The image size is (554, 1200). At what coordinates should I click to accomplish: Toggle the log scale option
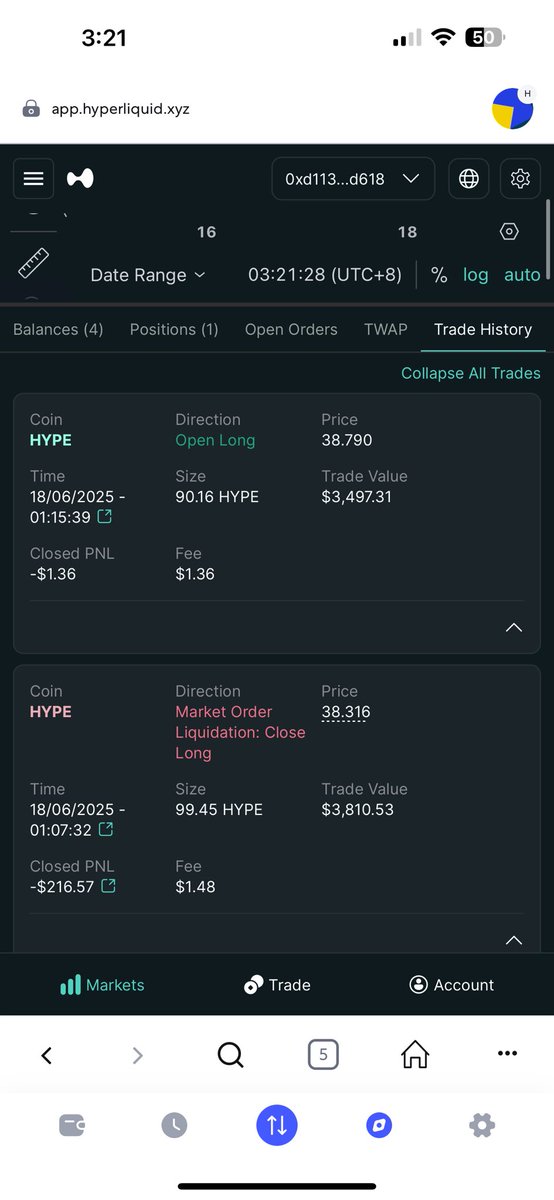(x=476, y=275)
